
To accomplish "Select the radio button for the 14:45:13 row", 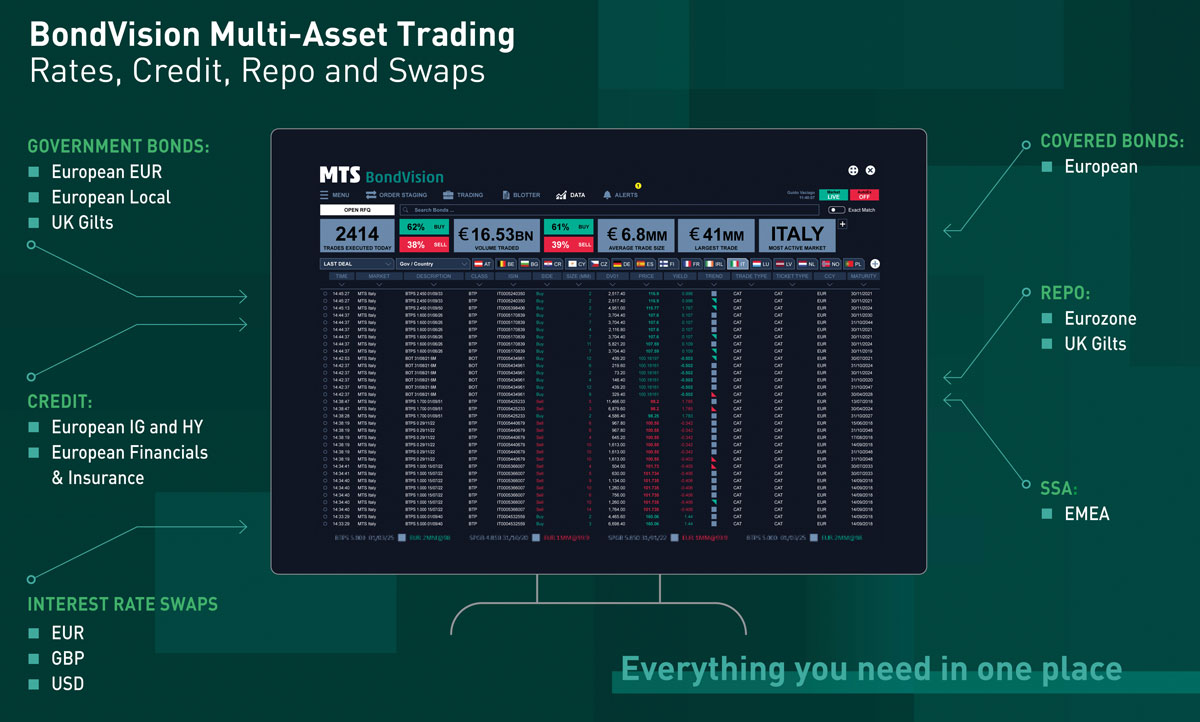I will point(325,307).
